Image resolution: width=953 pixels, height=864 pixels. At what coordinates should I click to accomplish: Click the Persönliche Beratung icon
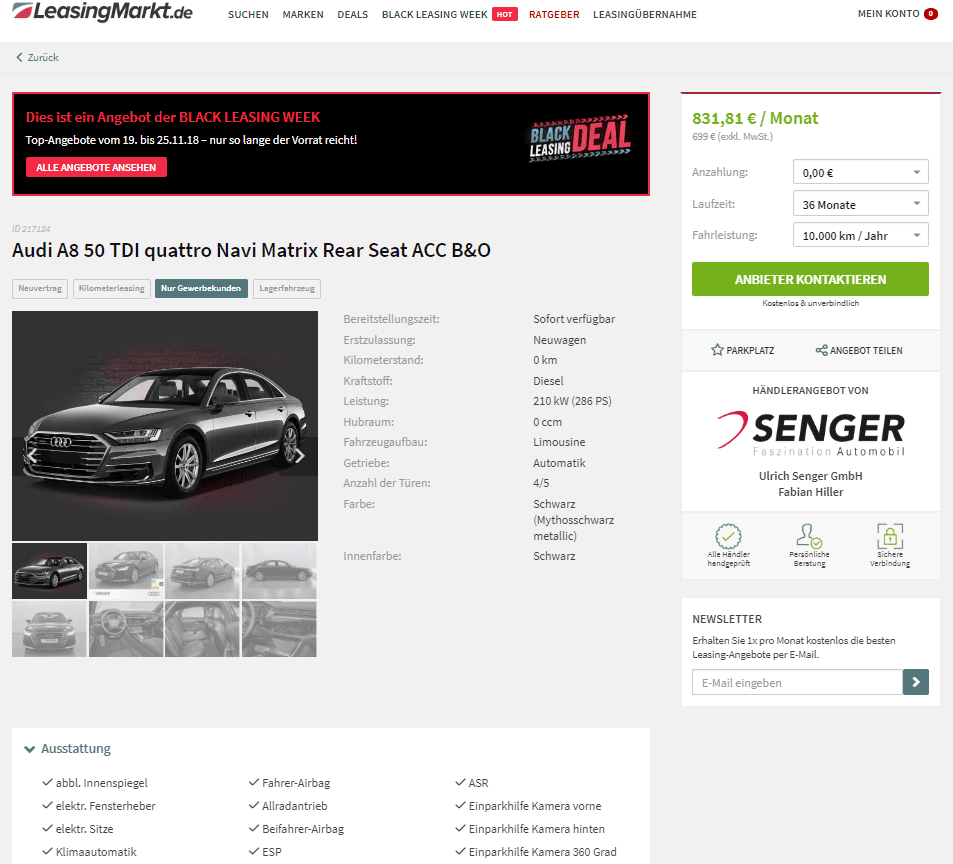coord(809,536)
